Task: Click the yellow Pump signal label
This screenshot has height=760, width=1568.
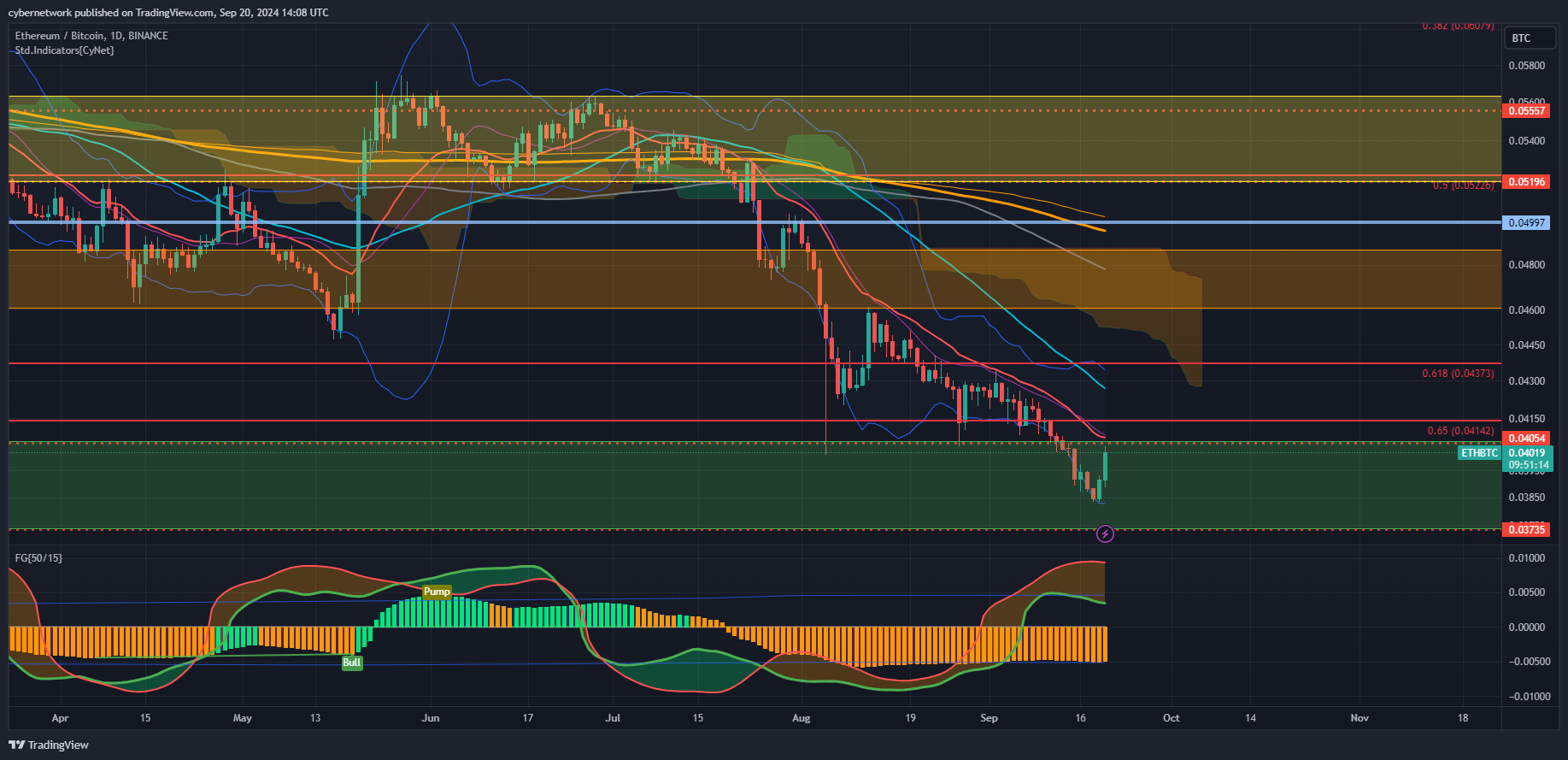Action: click(x=437, y=592)
